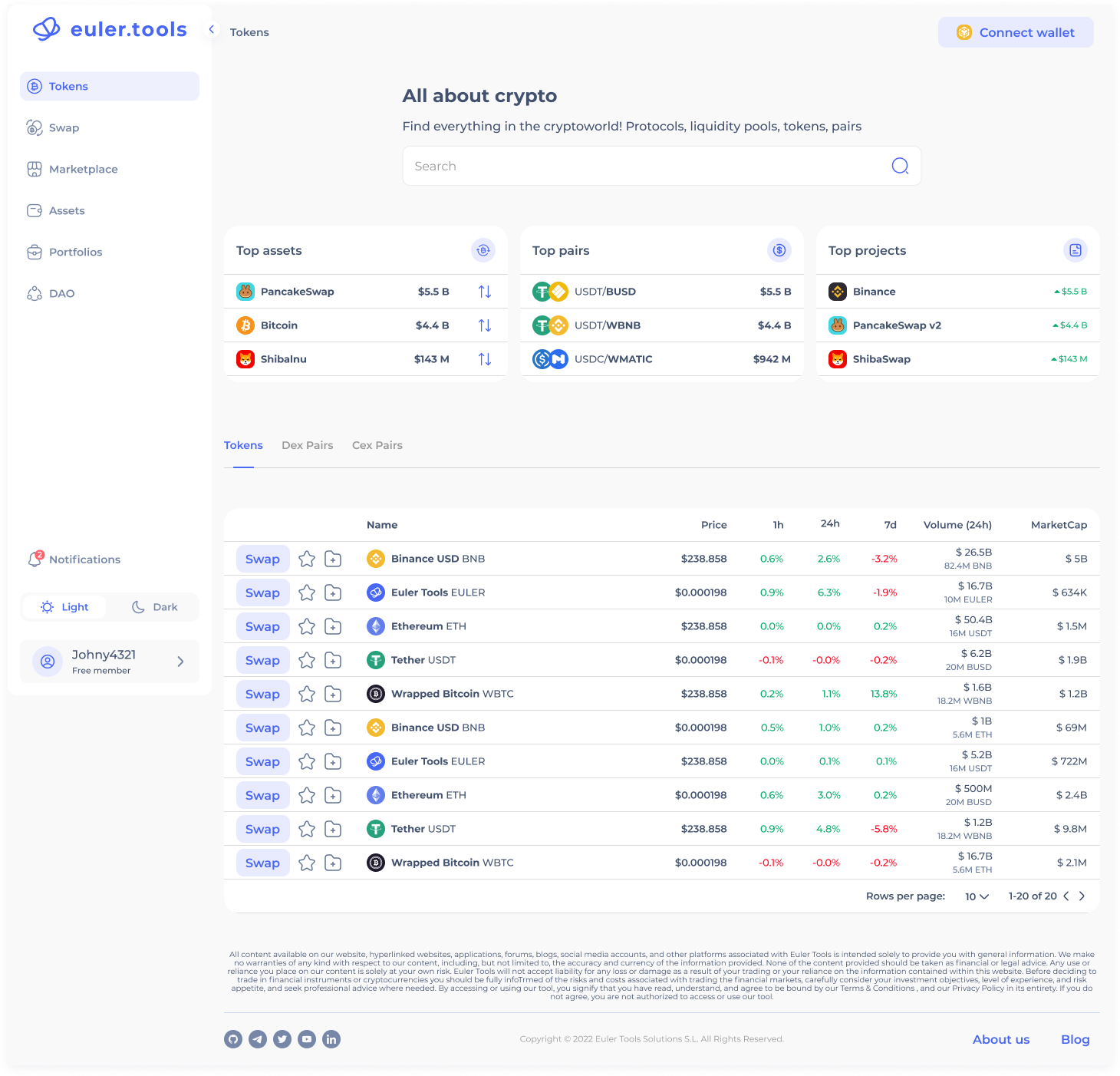Click the swap arrows for Bitcoin
Viewport: 1120px width, 1076px height.
(x=485, y=325)
